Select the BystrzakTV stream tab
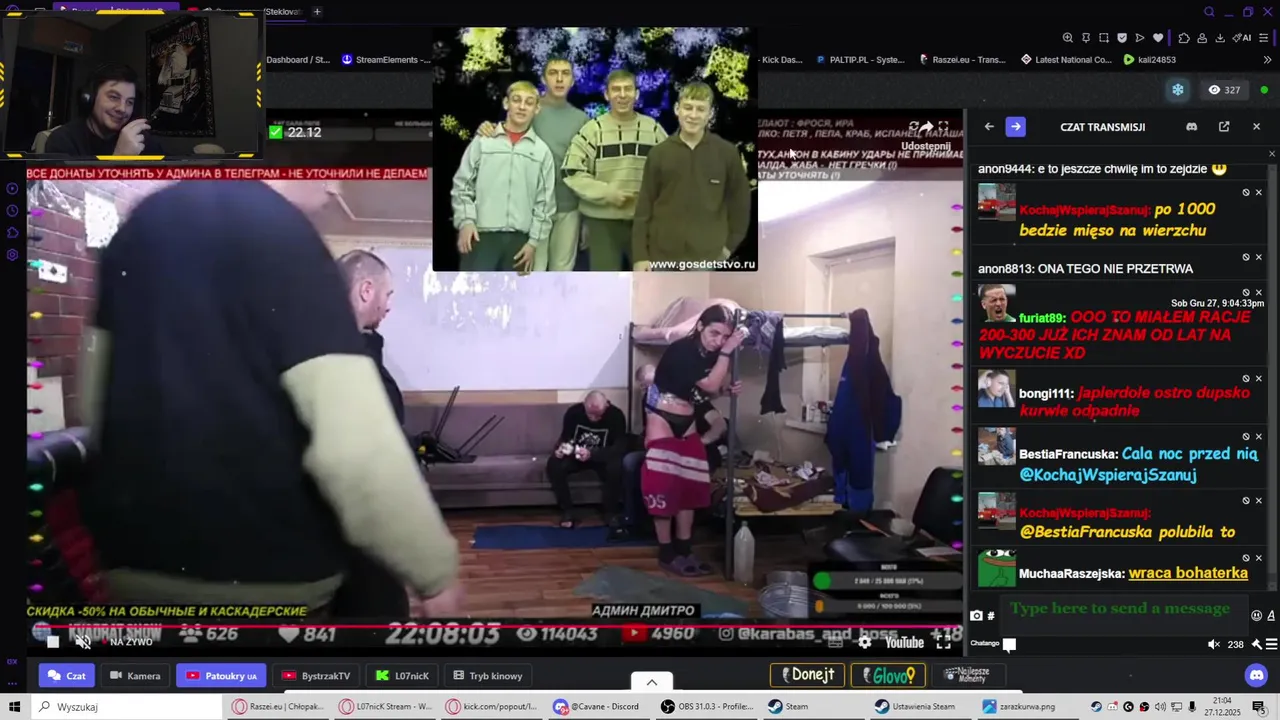The width and height of the screenshot is (1280, 720). 316,676
